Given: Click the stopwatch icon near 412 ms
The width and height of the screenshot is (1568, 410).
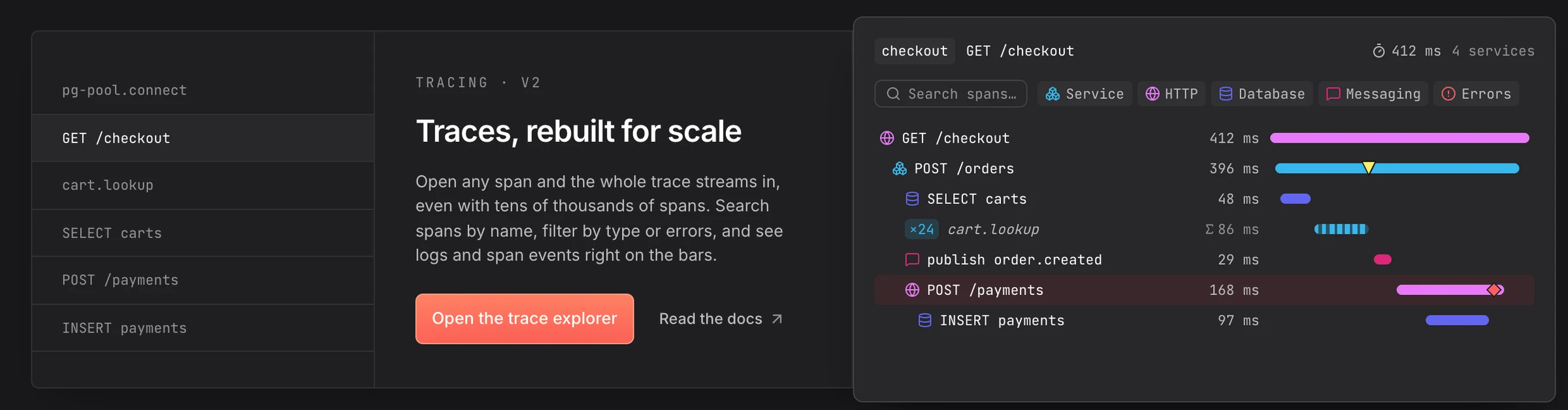Looking at the screenshot, I should pos(1379,51).
